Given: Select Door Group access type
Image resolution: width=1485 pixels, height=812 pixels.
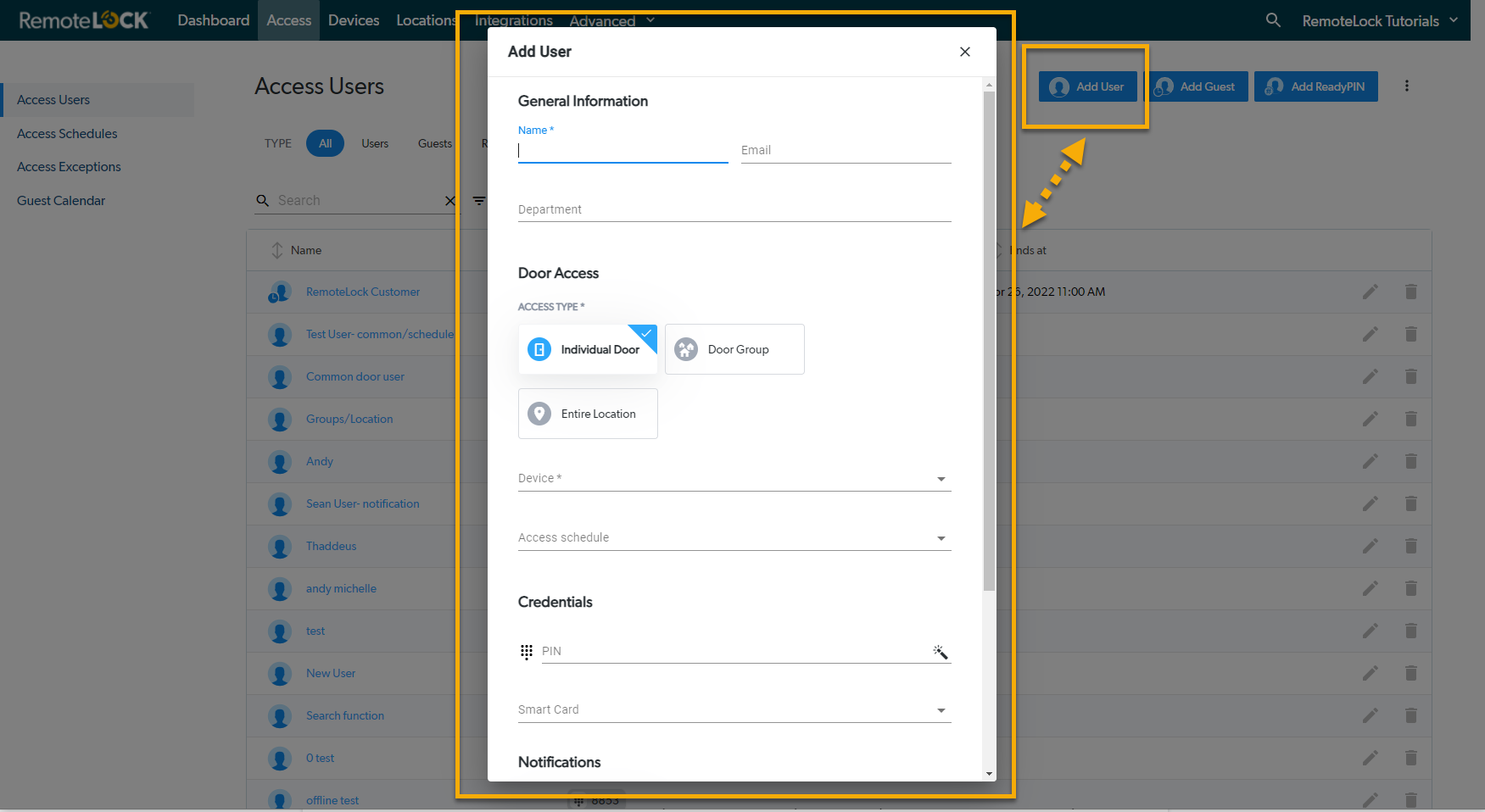Looking at the screenshot, I should coord(734,349).
